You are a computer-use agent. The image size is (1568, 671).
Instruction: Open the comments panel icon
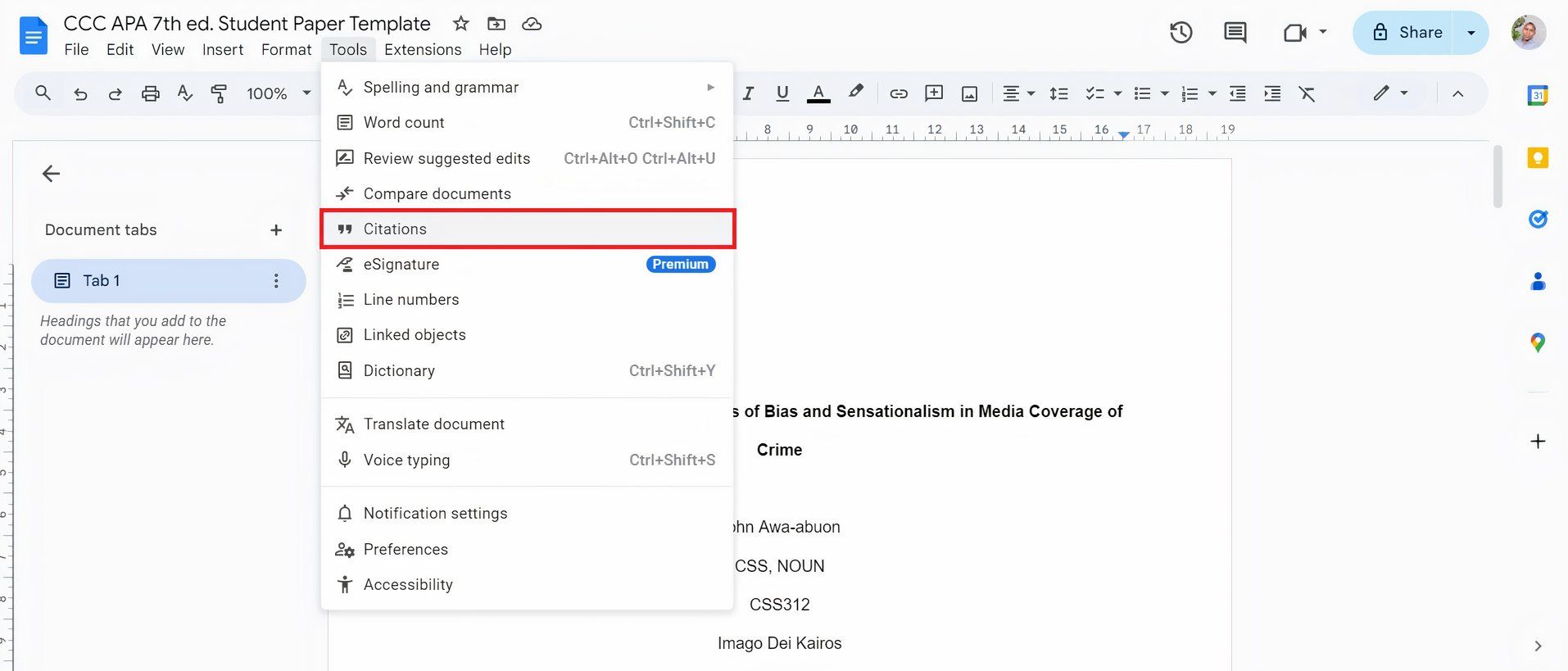pyautogui.click(x=1235, y=33)
